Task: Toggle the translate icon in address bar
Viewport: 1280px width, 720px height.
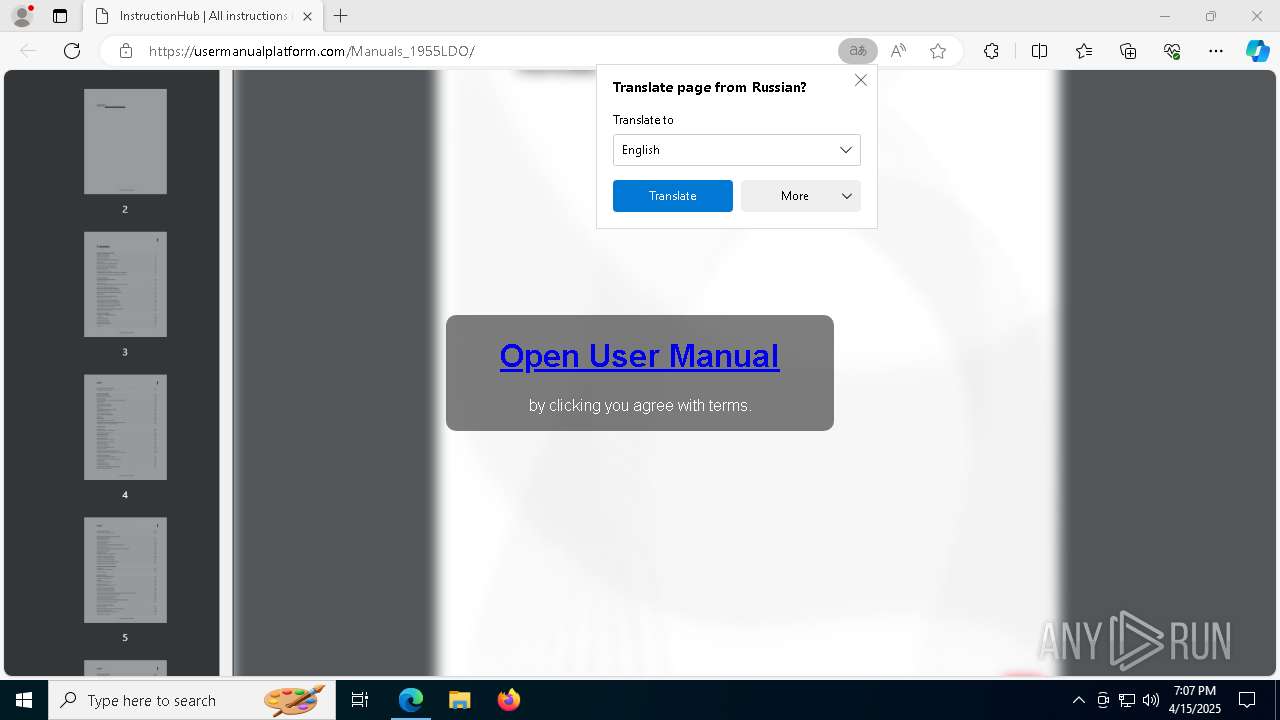Action: pyautogui.click(x=858, y=51)
